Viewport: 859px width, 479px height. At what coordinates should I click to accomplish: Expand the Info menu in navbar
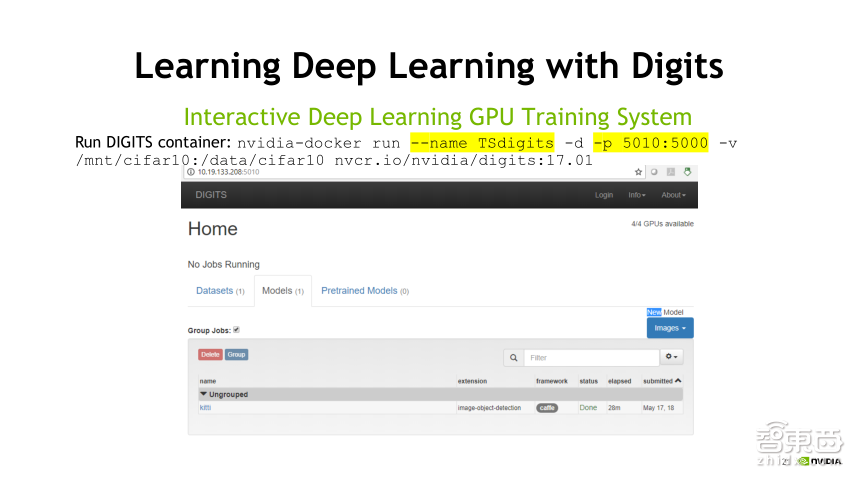[636, 195]
